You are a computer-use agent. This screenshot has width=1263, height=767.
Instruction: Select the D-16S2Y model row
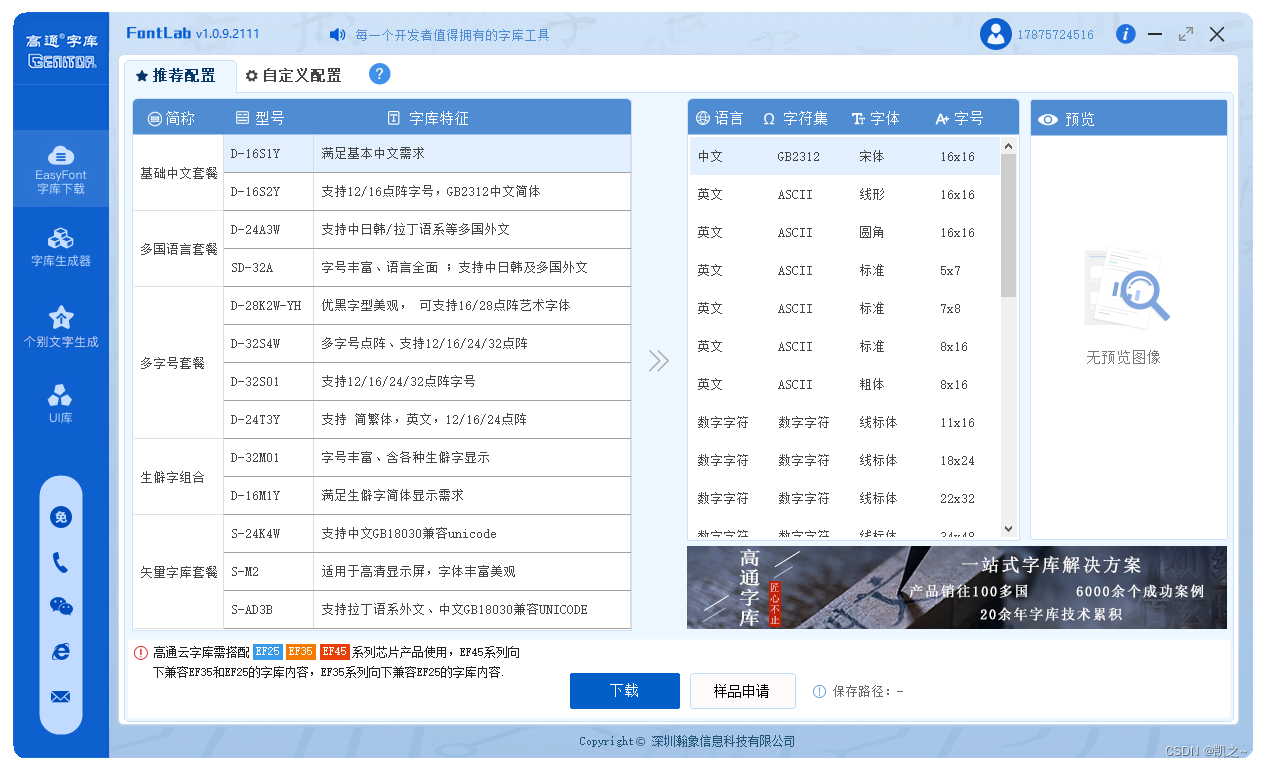pos(427,192)
